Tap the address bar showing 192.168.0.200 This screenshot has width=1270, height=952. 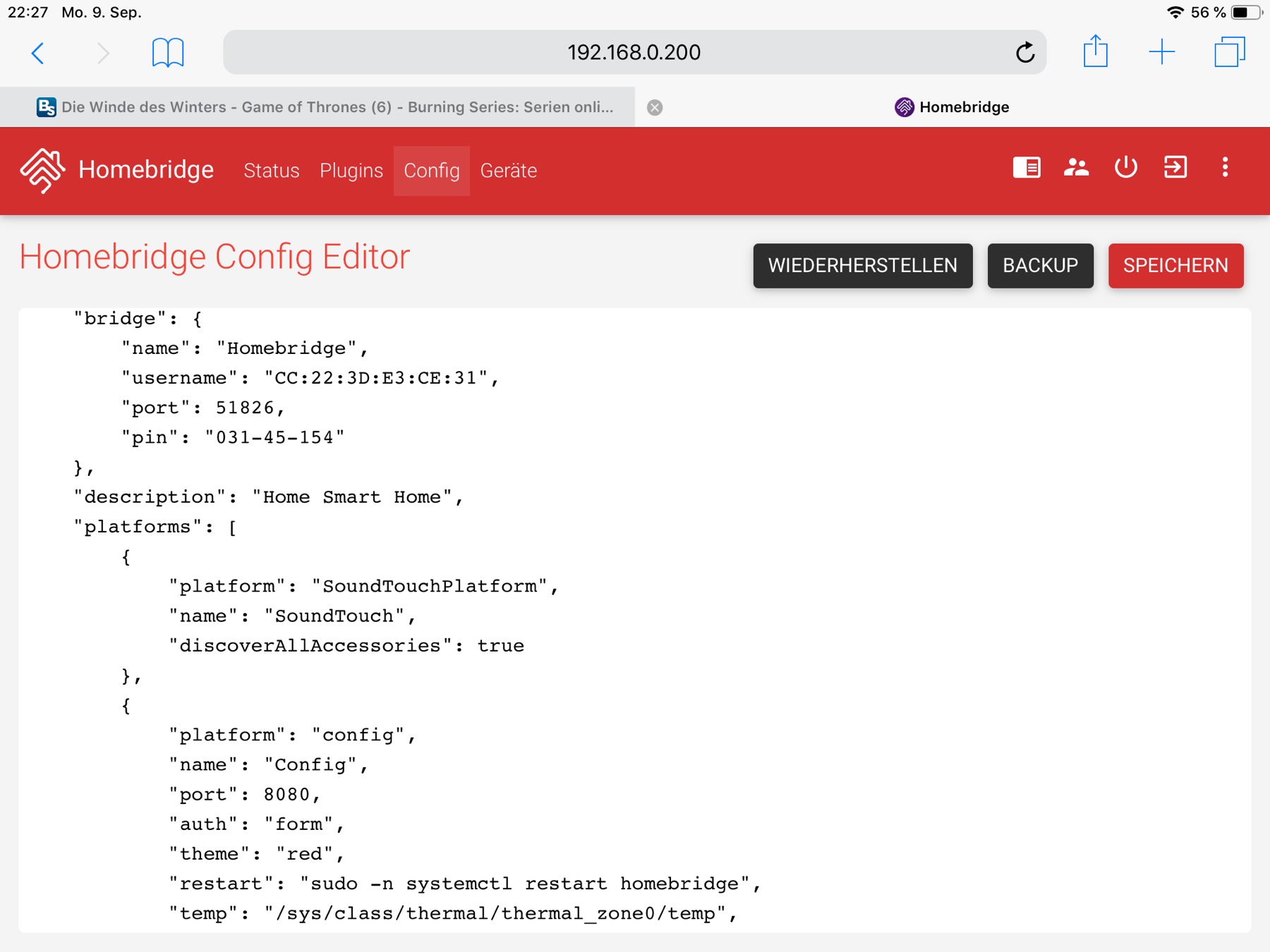tap(634, 52)
